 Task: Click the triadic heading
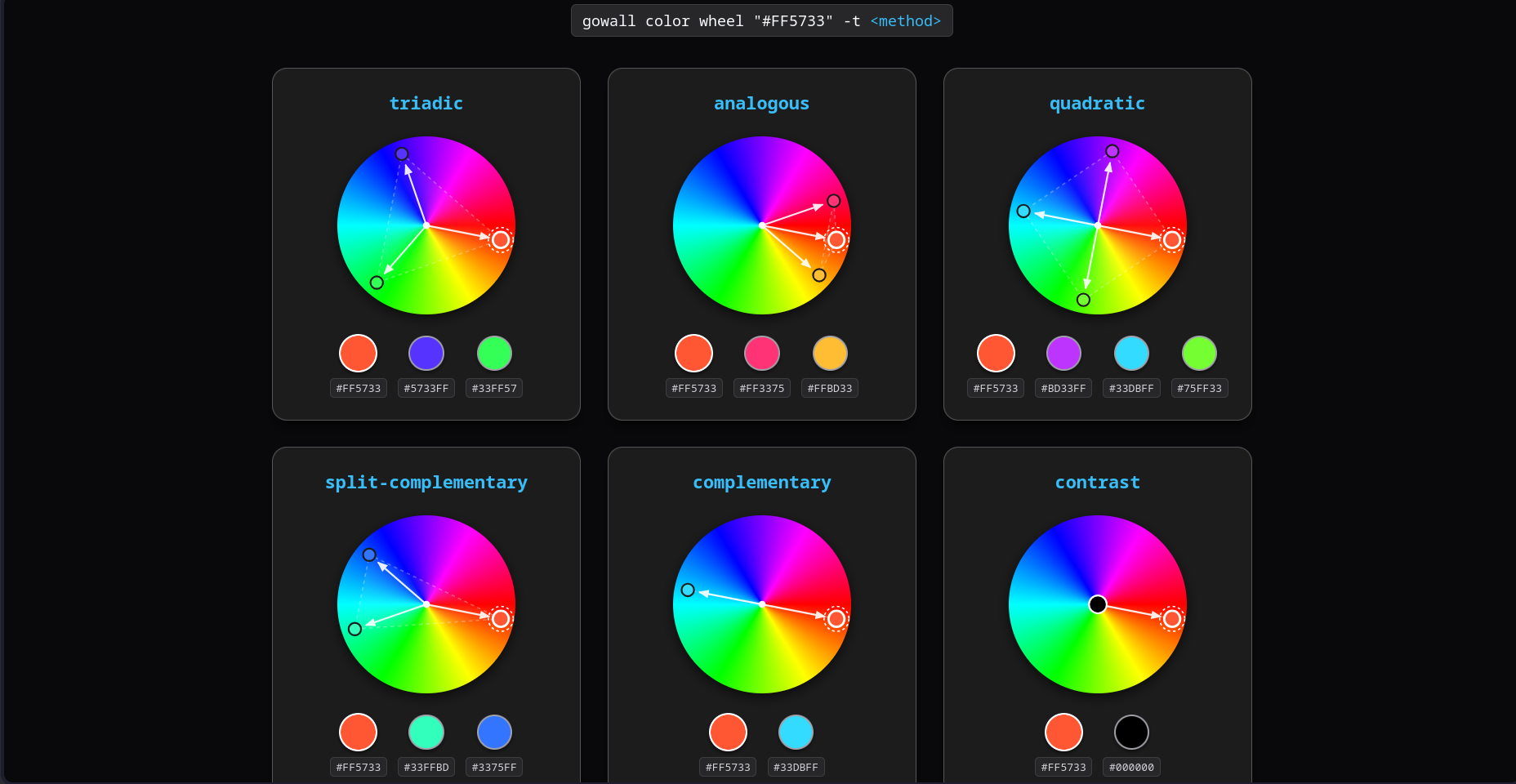426,104
